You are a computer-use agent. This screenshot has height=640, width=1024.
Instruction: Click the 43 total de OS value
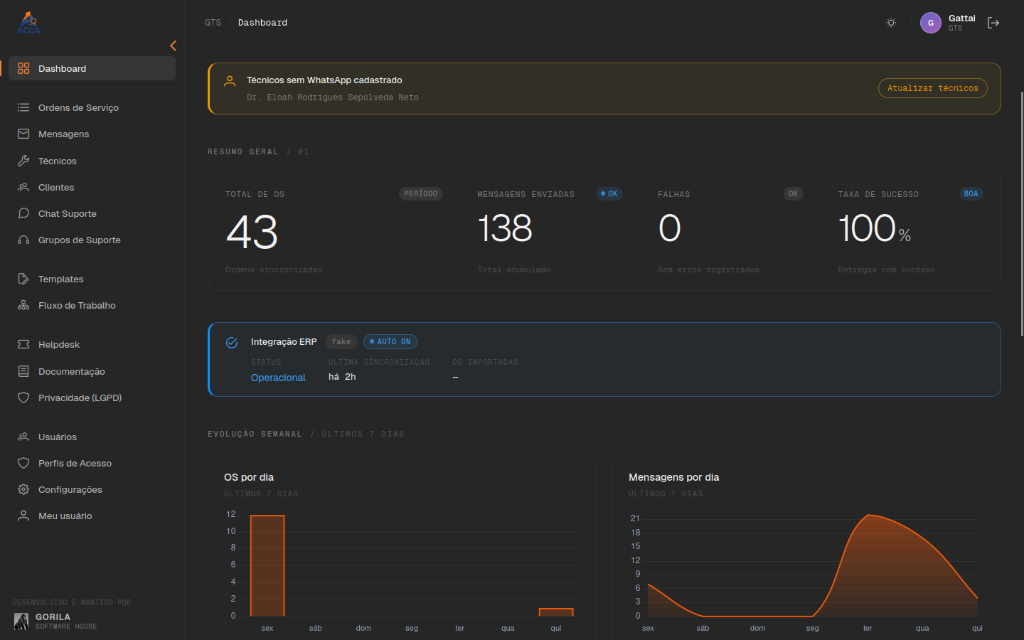252,232
